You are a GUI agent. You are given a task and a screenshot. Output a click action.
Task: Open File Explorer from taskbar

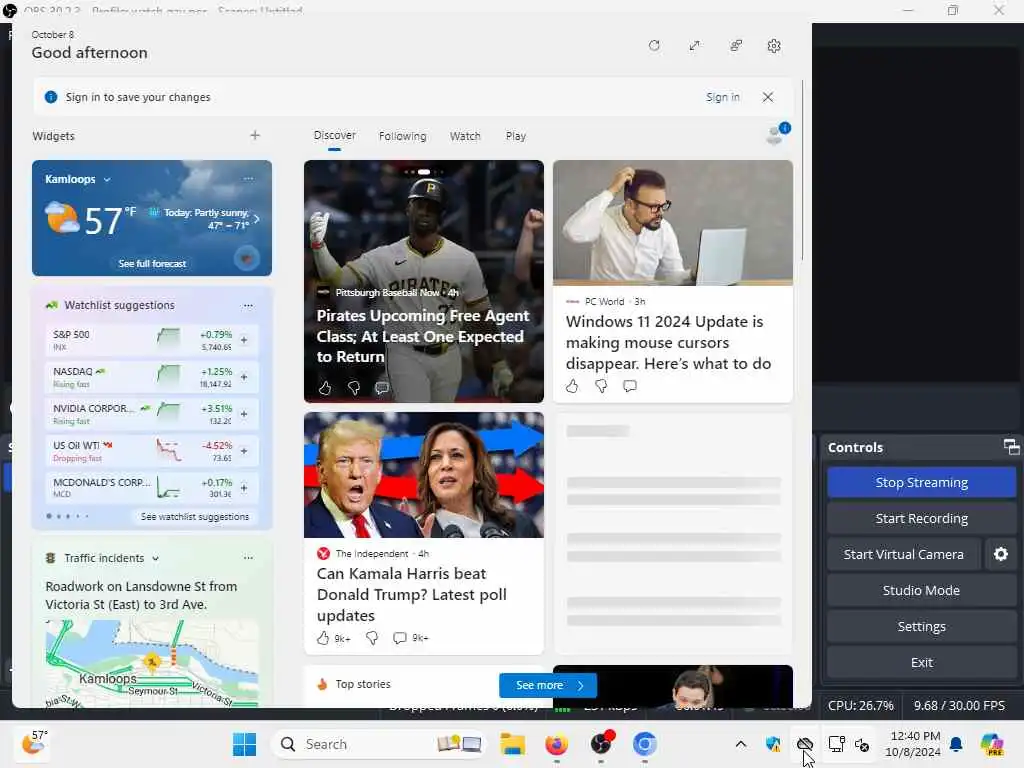[x=513, y=744]
